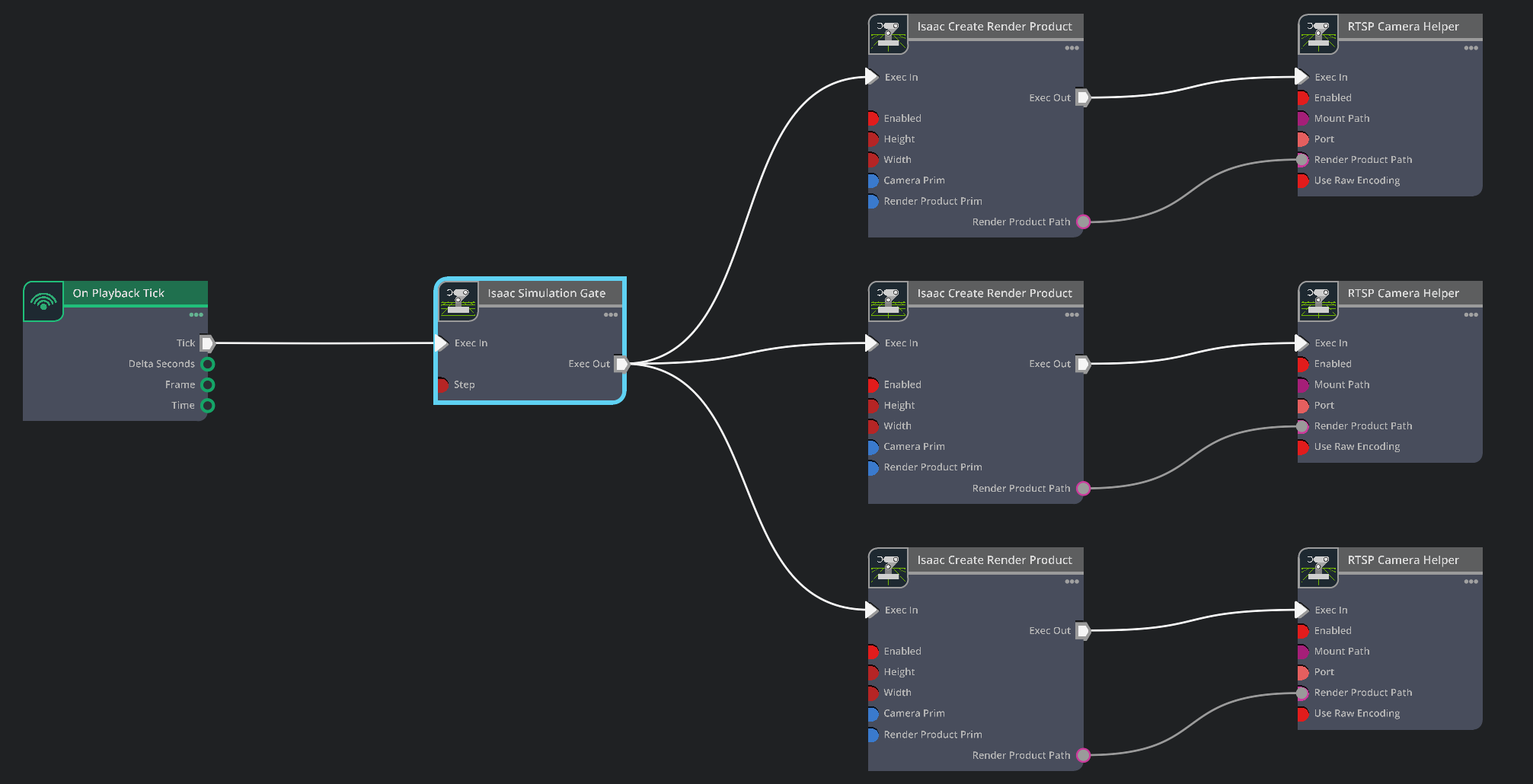Click Exec In port on top RTSP Camera Helper
This screenshot has width=1533, height=784.
[x=1302, y=77]
